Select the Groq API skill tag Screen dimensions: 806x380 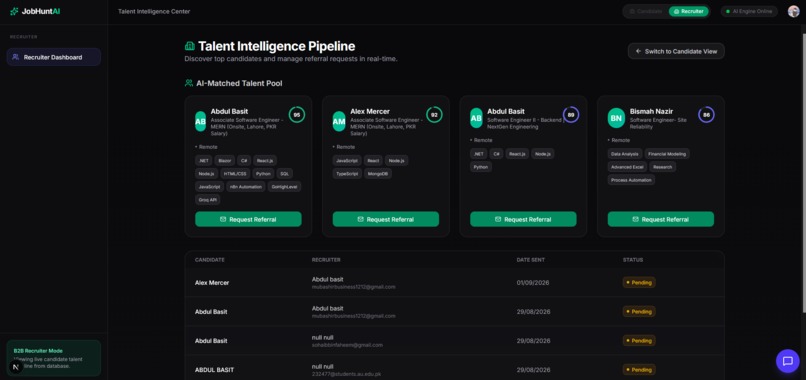click(208, 200)
